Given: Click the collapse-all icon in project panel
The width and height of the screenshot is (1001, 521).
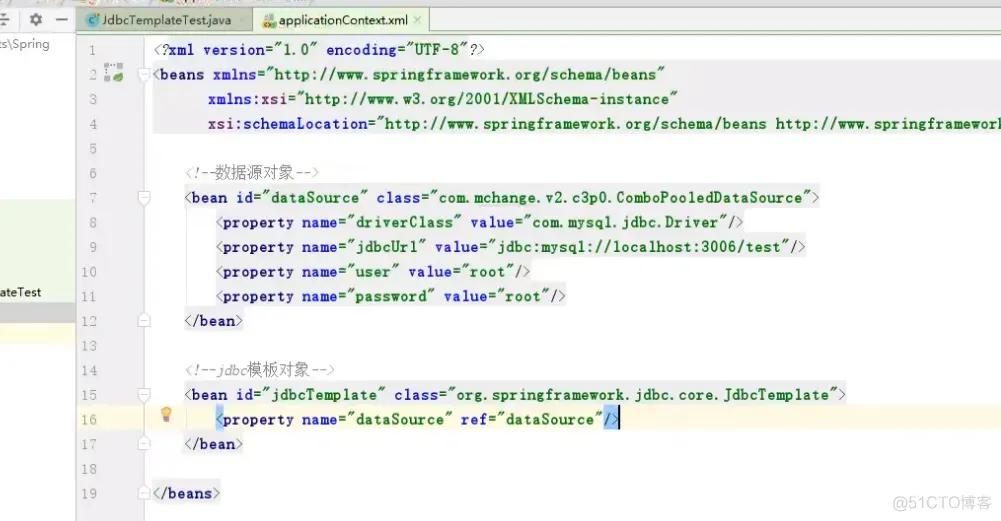Looking at the screenshot, I should point(4,20).
